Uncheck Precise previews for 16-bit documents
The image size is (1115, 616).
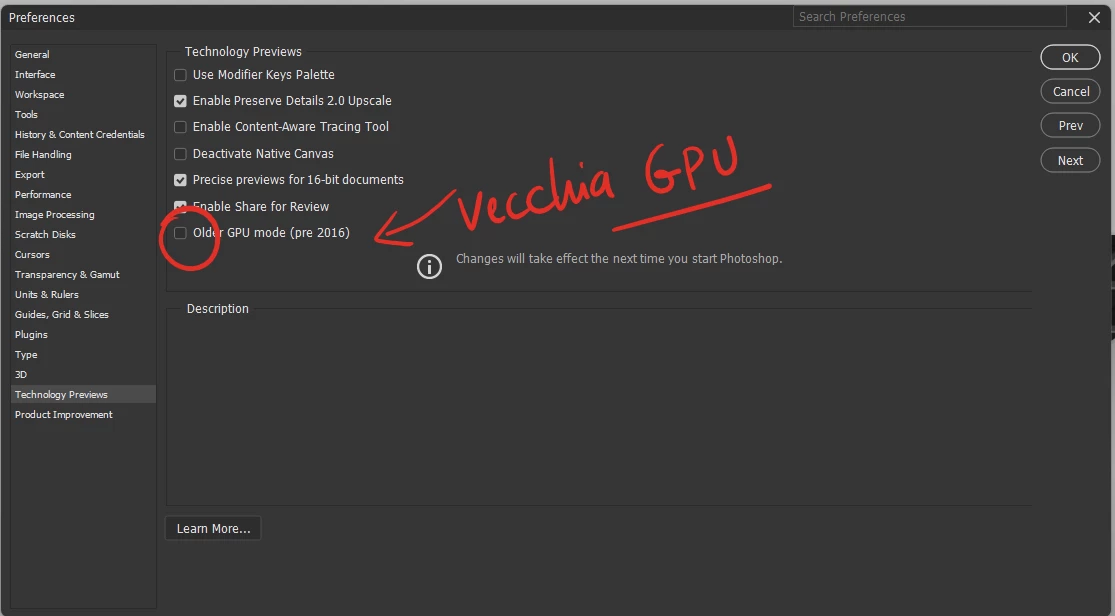coord(181,180)
